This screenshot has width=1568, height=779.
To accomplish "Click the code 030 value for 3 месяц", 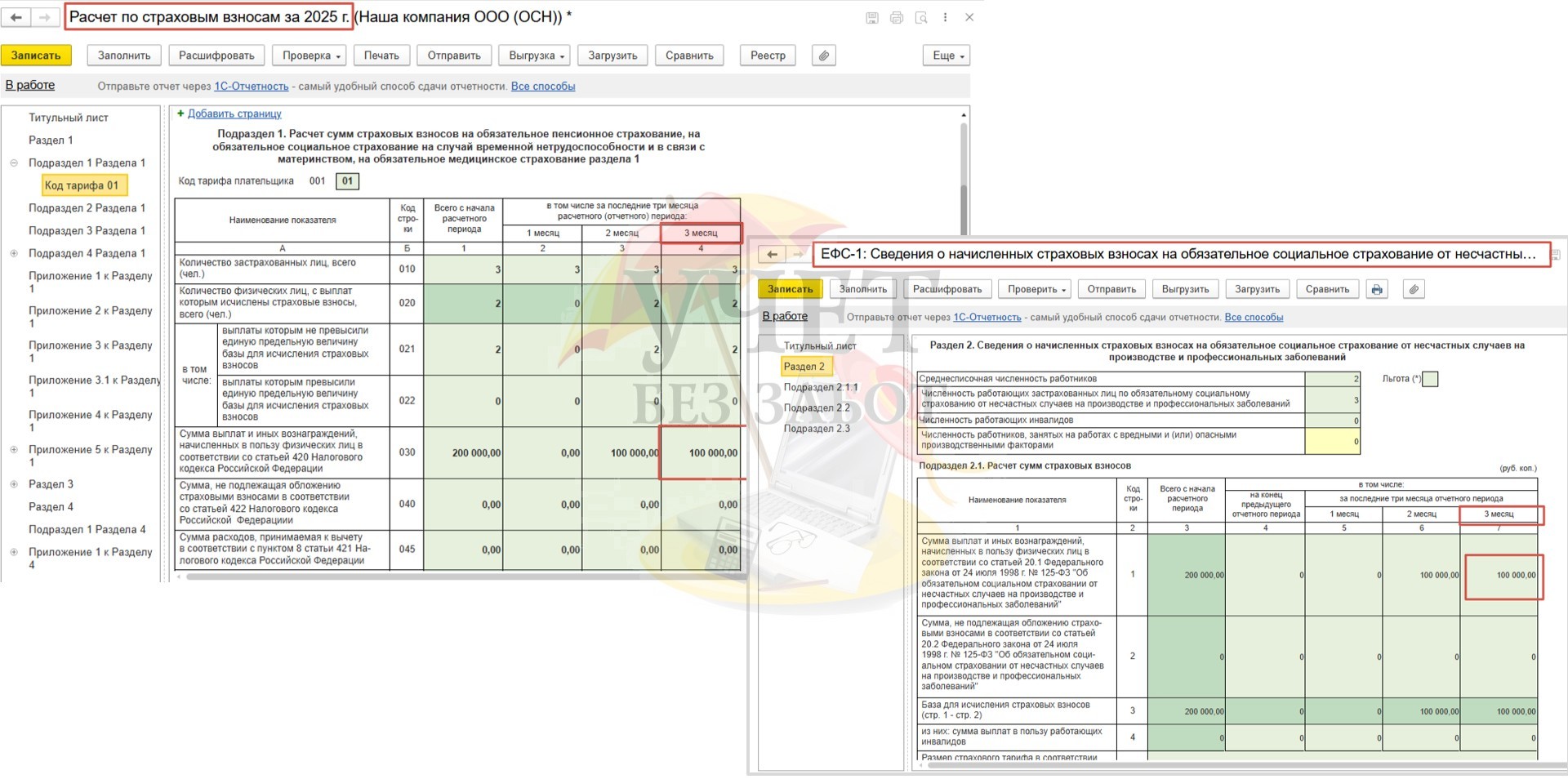I will (702, 452).
